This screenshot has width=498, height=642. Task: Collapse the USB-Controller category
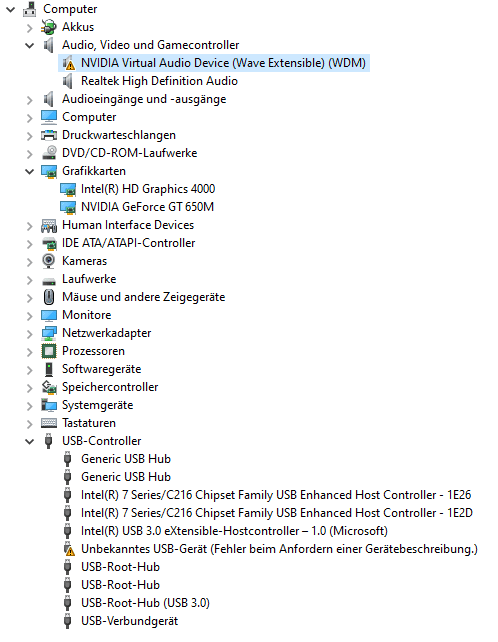click(29, 441)
